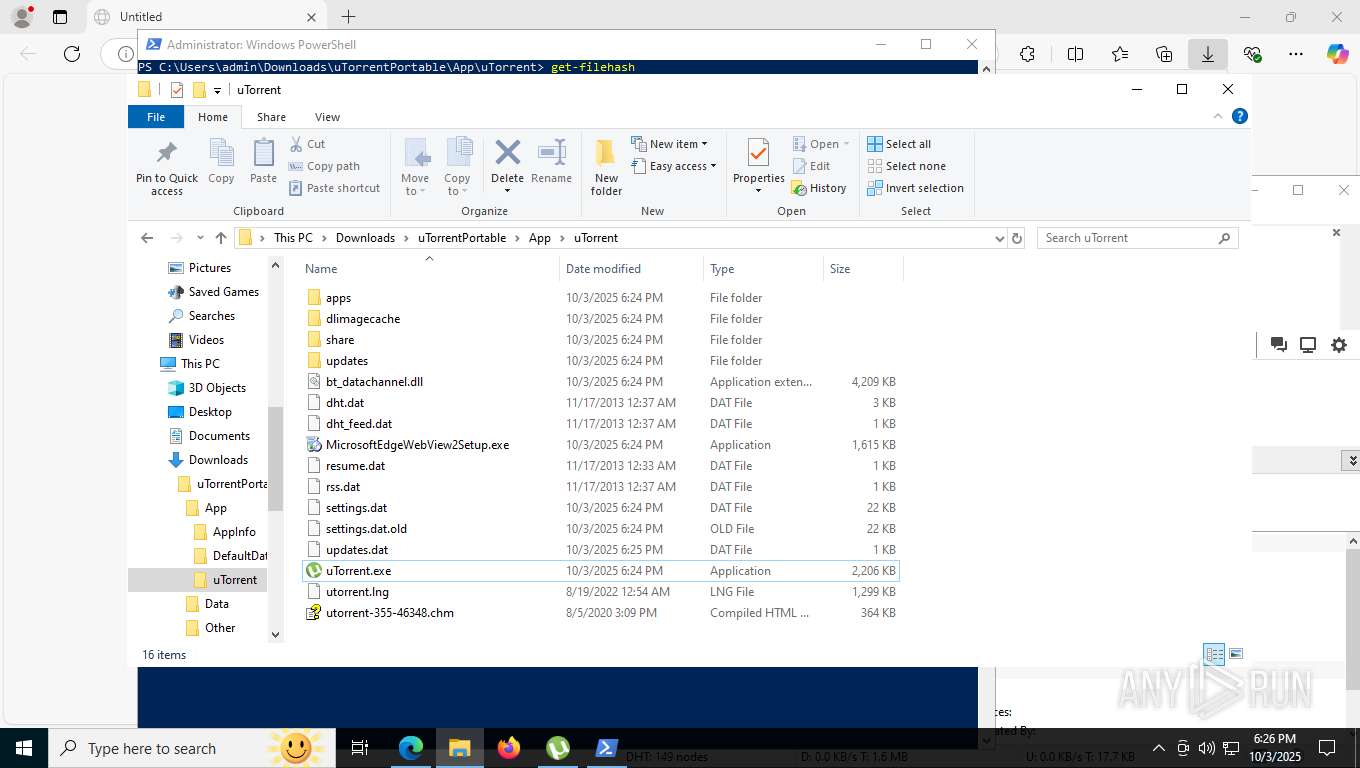
Task: Click the Search uTorrent box
Action: 1138,238
